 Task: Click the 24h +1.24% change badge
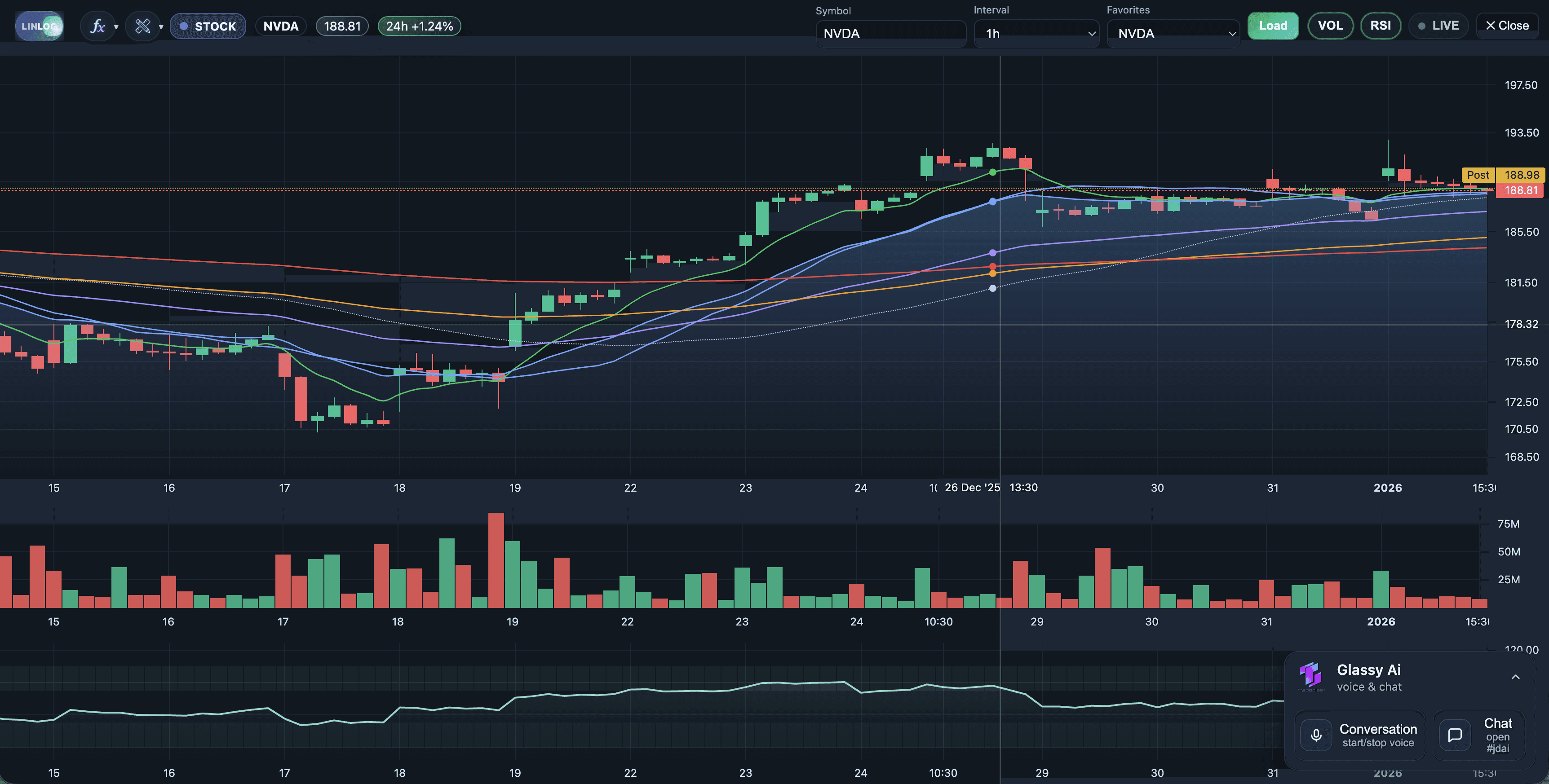[419, 26]
